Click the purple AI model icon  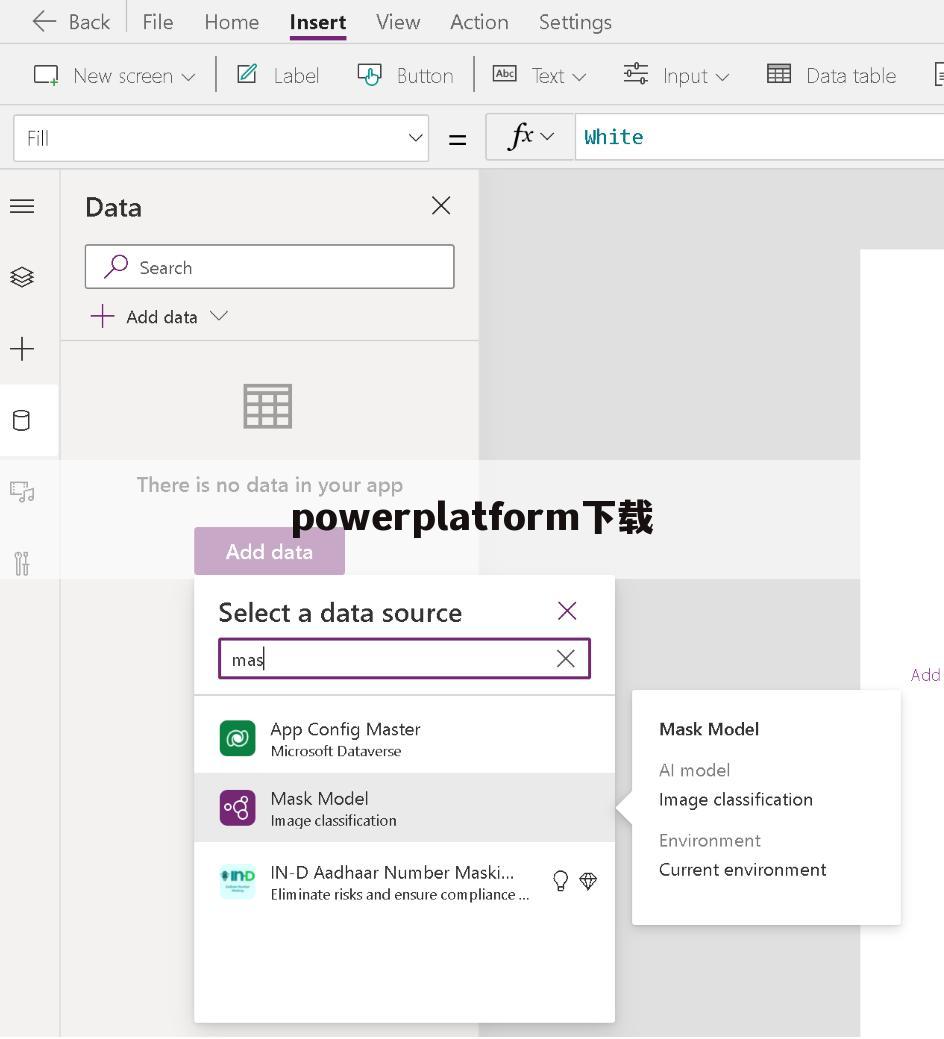click(237, 808)
